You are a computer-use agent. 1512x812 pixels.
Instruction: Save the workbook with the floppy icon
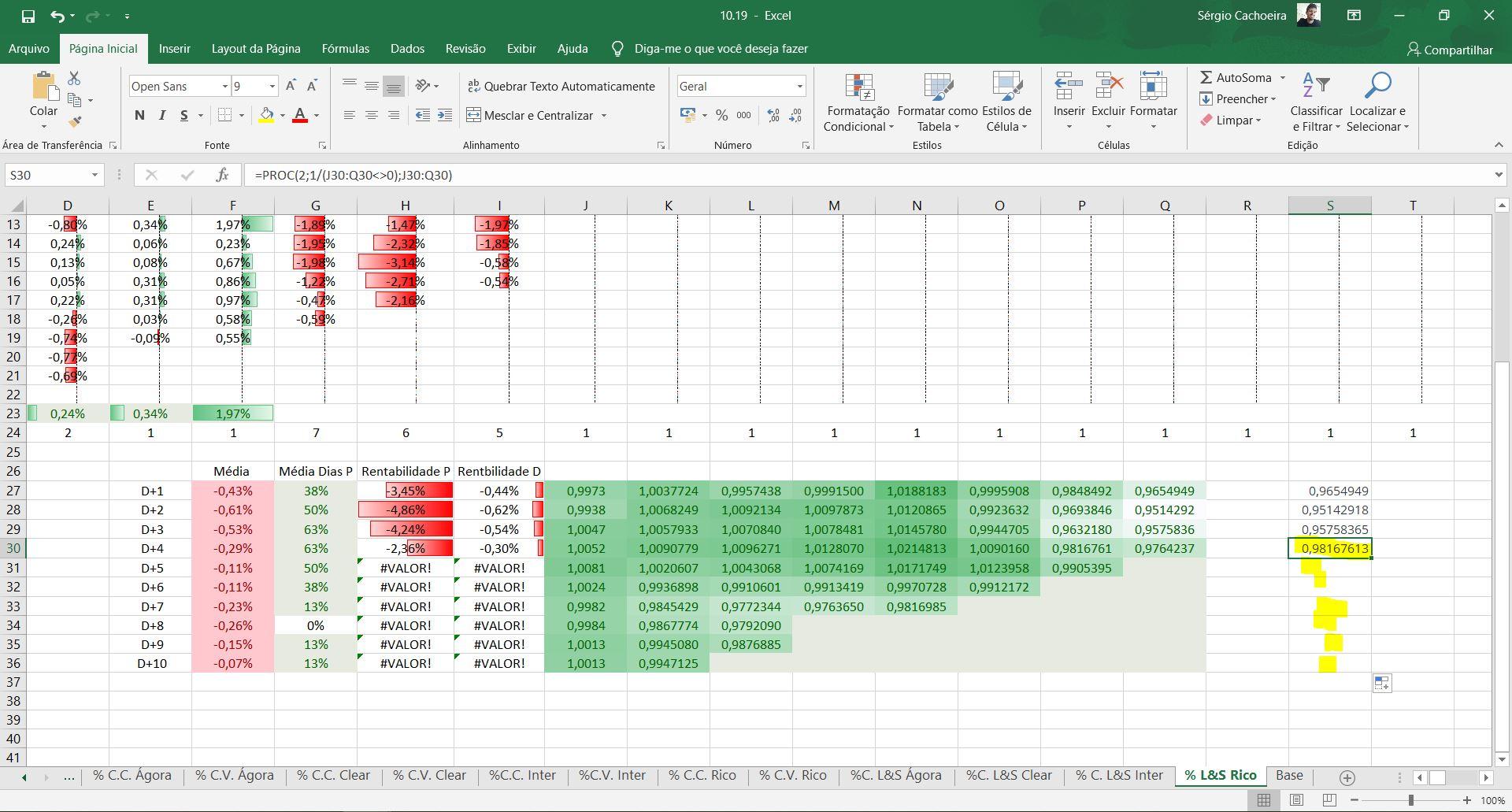click(28, 16)
